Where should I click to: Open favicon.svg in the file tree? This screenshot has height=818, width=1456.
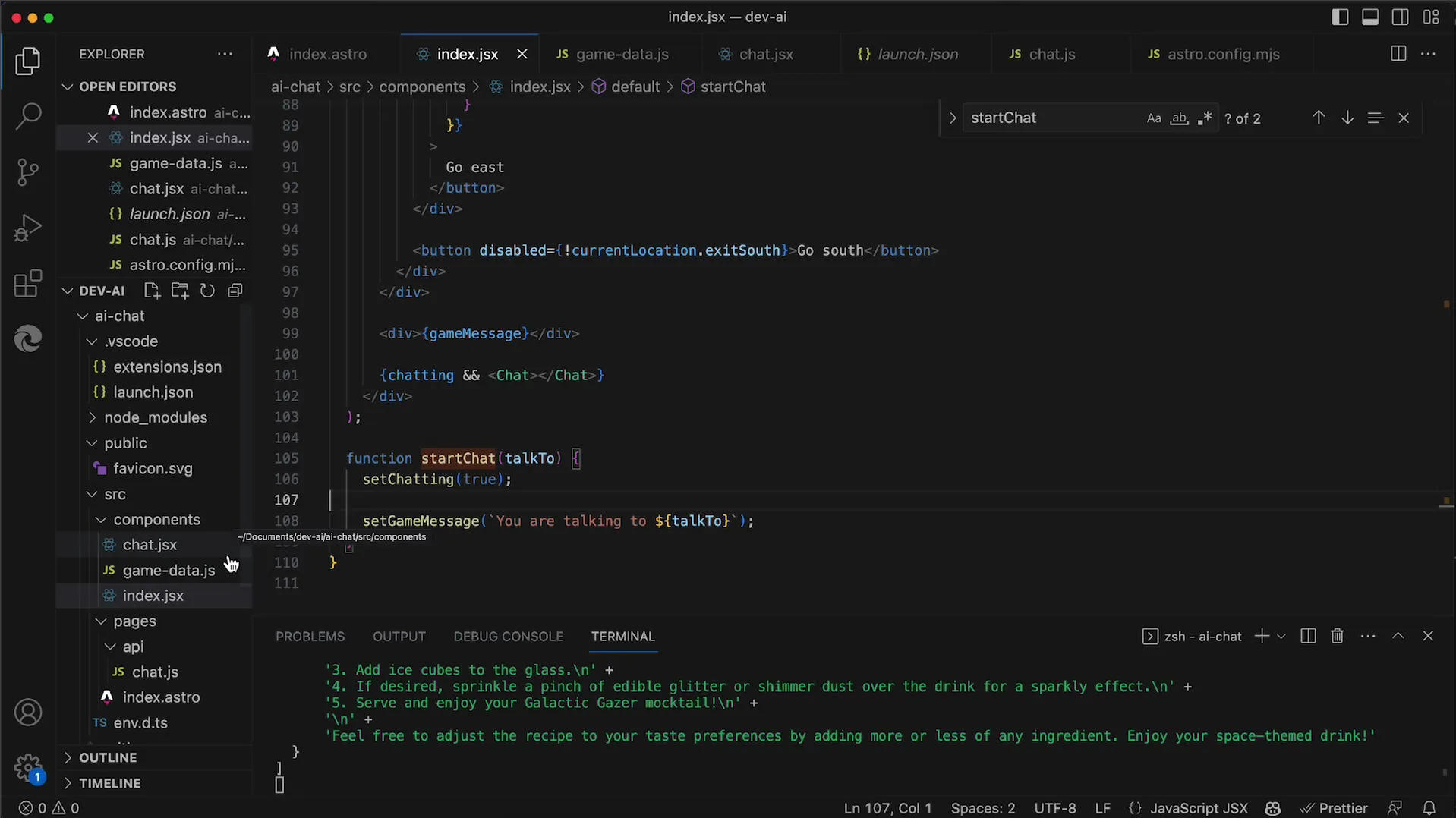tap(154, 469)
